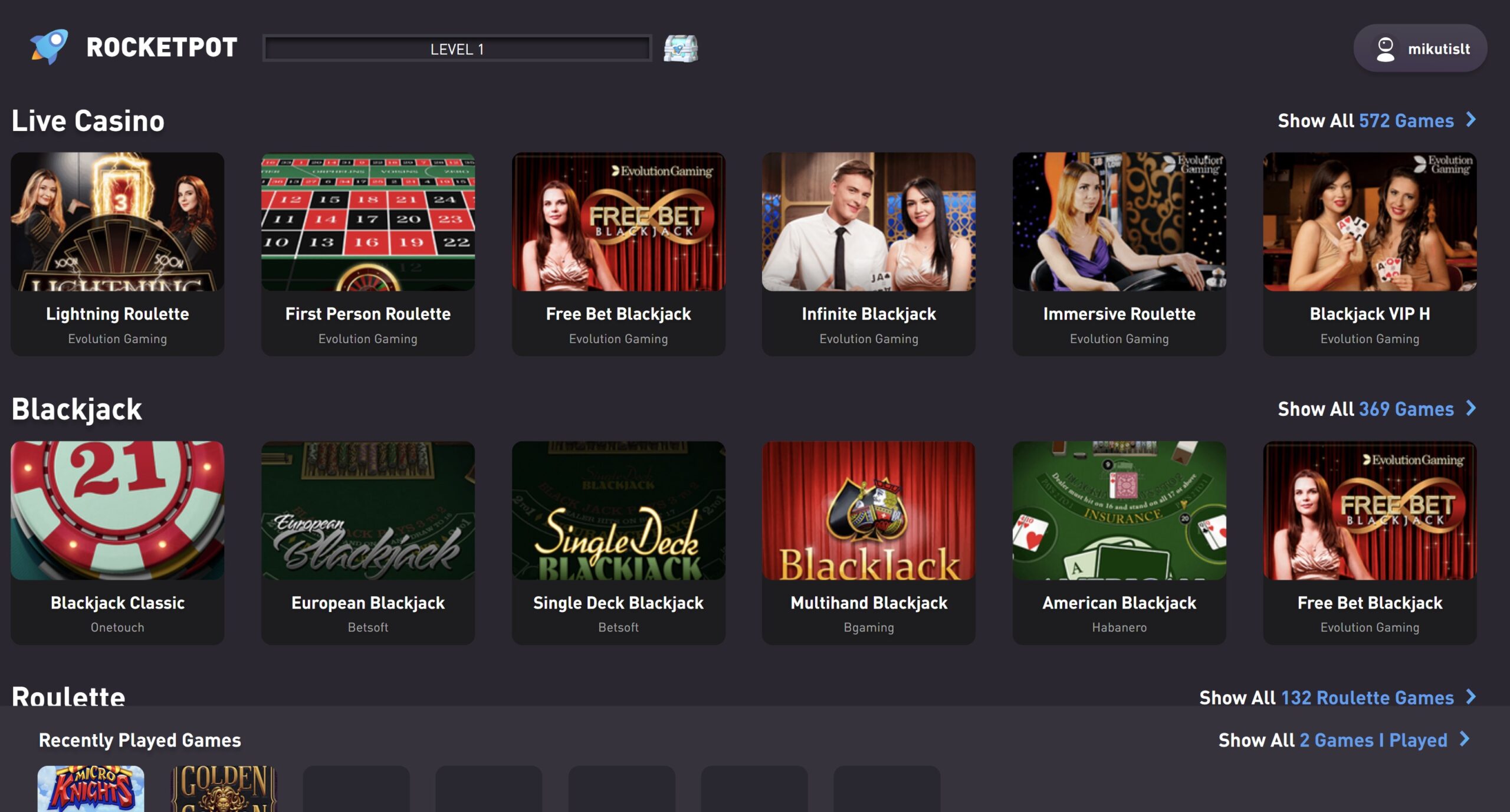Click the Rocketpot rocket logo icon
The height and width of the screenshot is (812, 1510).
(x=50, y=47)
